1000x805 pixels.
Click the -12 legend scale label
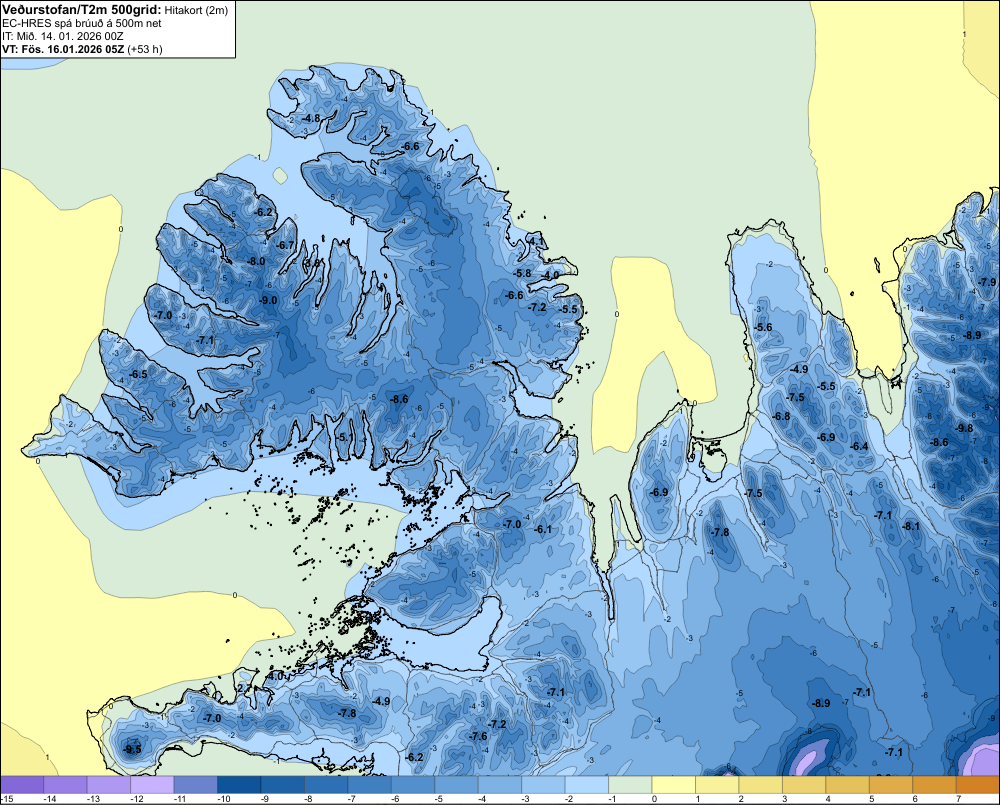(136, 799)
